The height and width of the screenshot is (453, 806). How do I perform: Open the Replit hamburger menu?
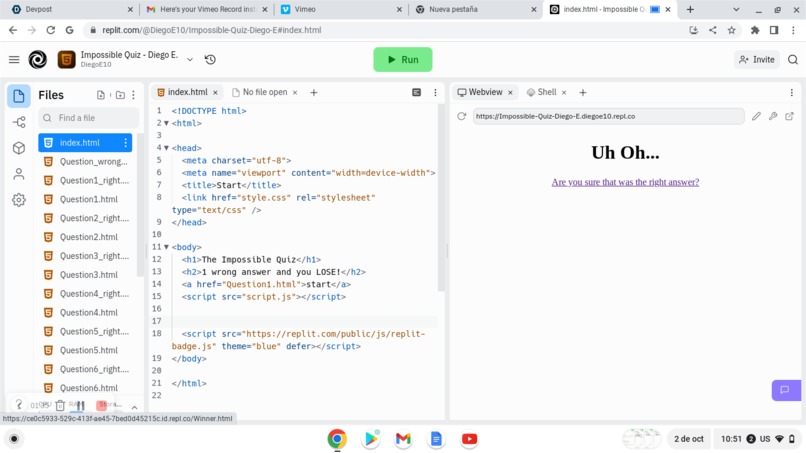coord(14,60)
